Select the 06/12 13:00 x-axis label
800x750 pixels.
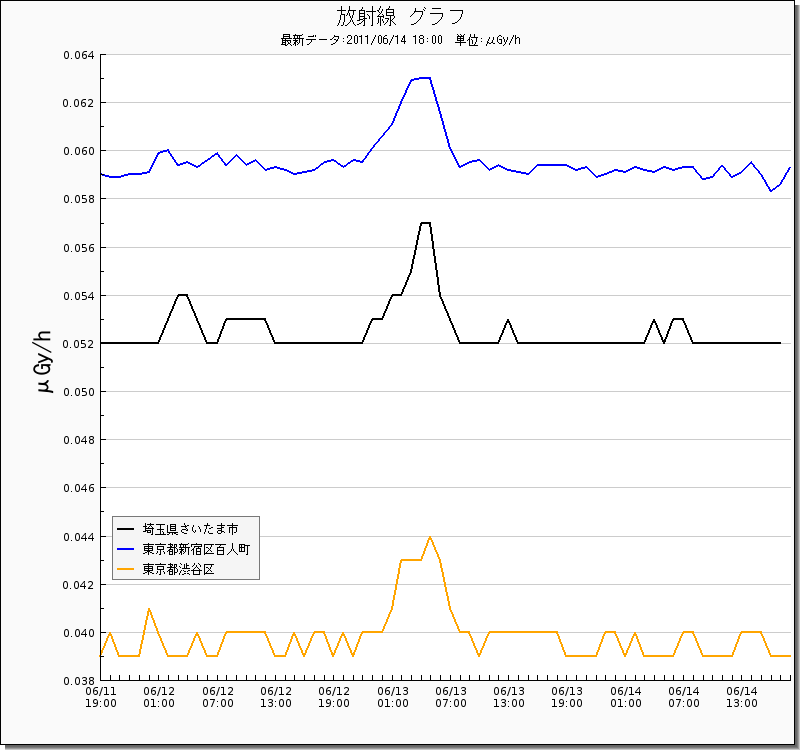pos(276,697)
